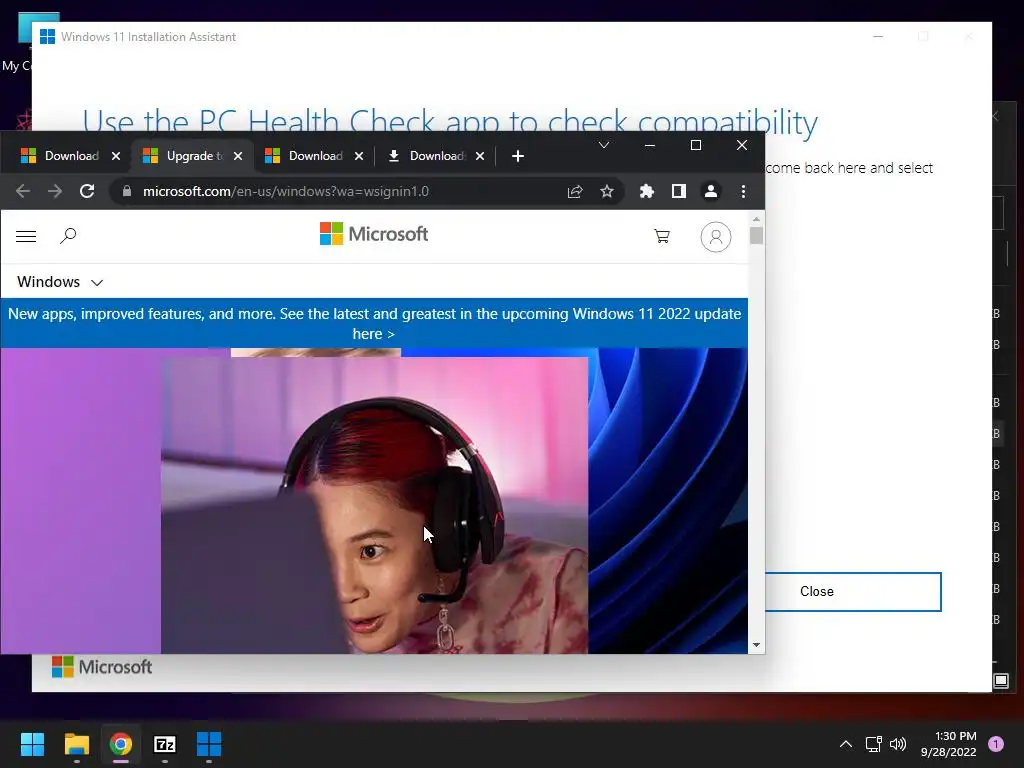Open File Explorer from the taskbar
Viewport: 1024px width, 768px height.
pos(76,744)
